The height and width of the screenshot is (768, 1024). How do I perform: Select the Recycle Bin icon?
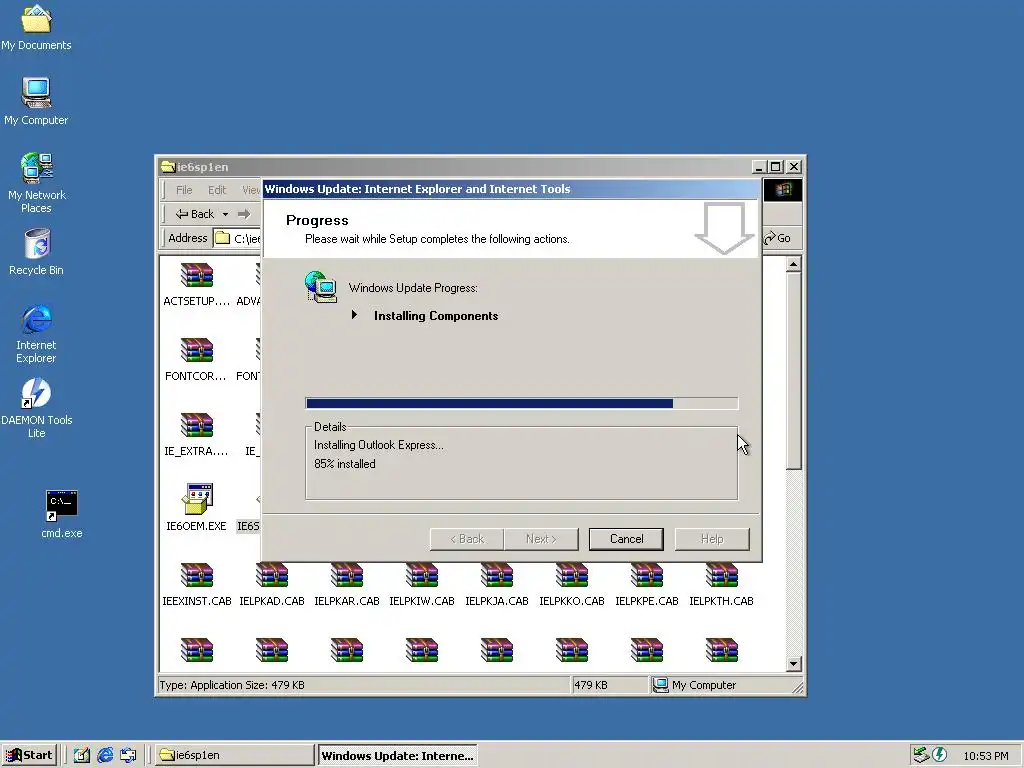tap(37, 251)
